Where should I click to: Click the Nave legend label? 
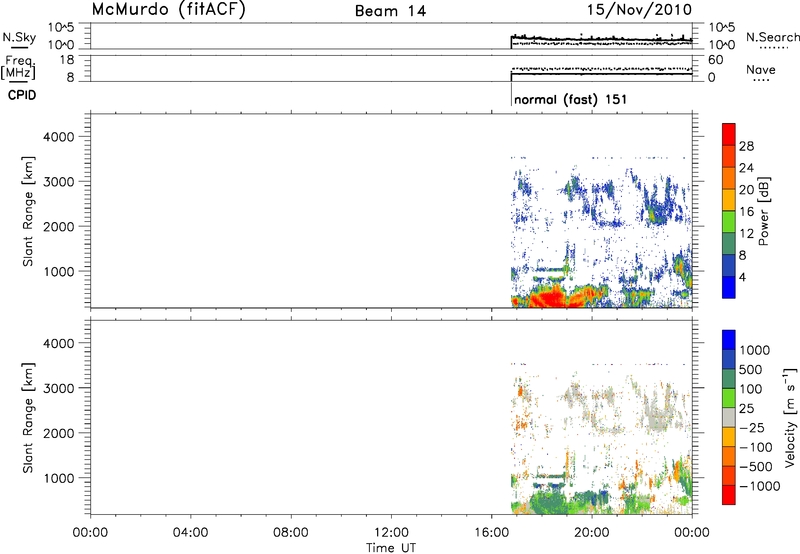(x=761, y=70)
